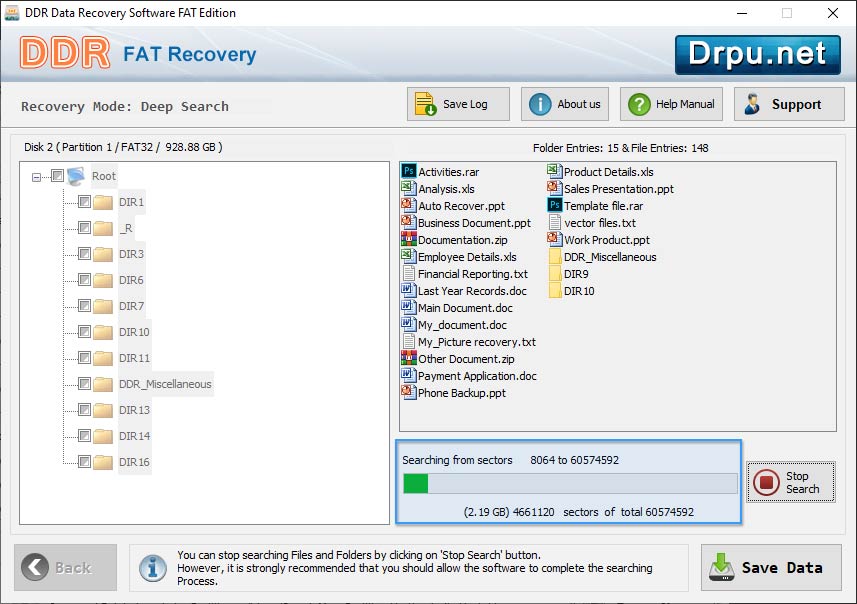Click the DIR1 folder icon in tree
The image size is (857, 604).
(103, 202)
